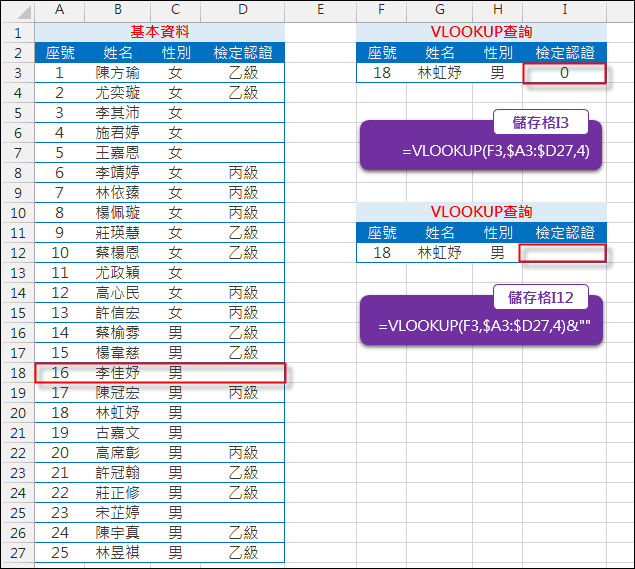The height and width of the screenshot is (569, 635).
Task: Click the 性別 header in column C
Action: coord(175,53)
